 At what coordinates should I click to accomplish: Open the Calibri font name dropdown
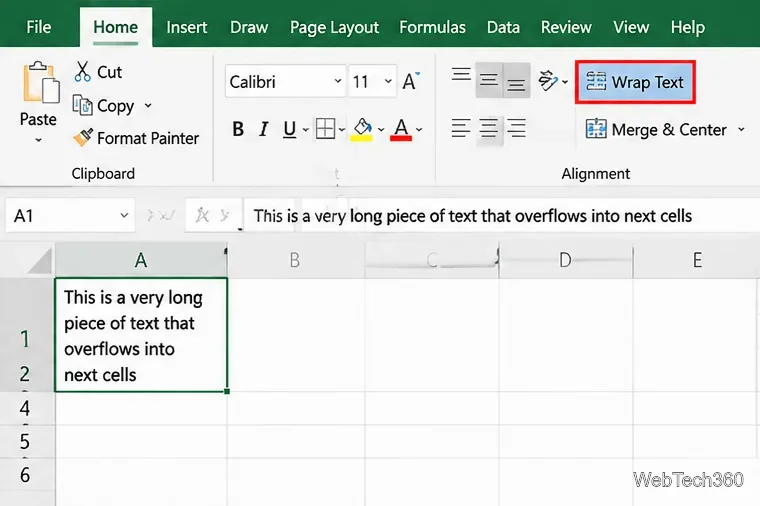338,81
